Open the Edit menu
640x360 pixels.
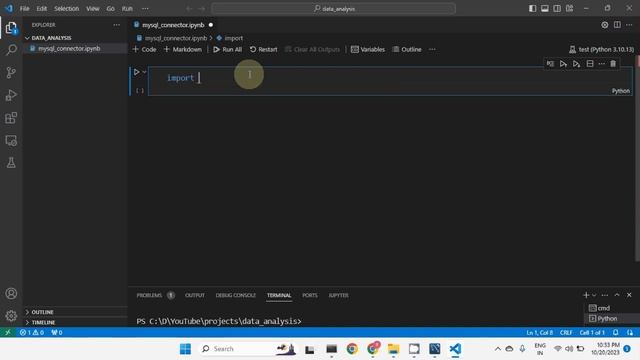42,8
